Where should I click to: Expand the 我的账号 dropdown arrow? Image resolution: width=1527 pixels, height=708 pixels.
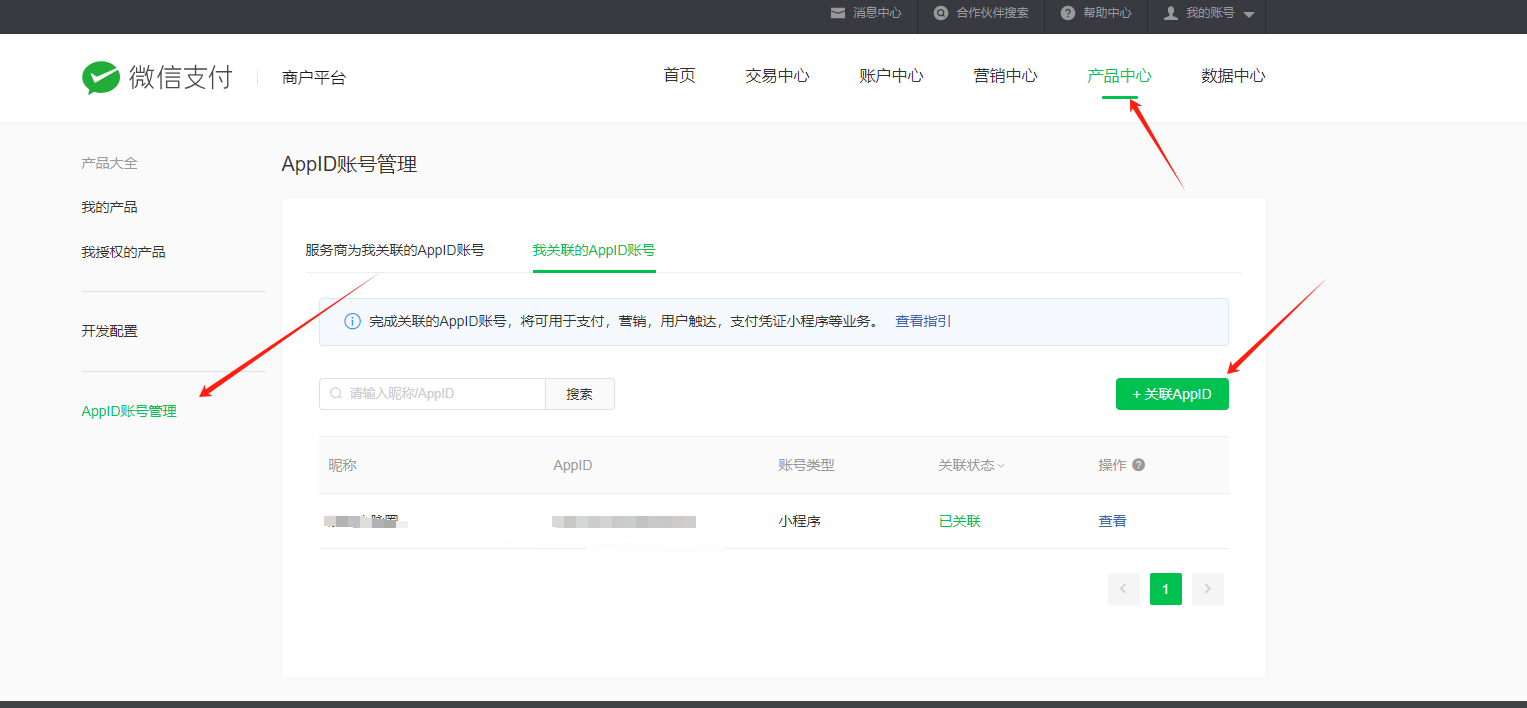coord(1249,14)
